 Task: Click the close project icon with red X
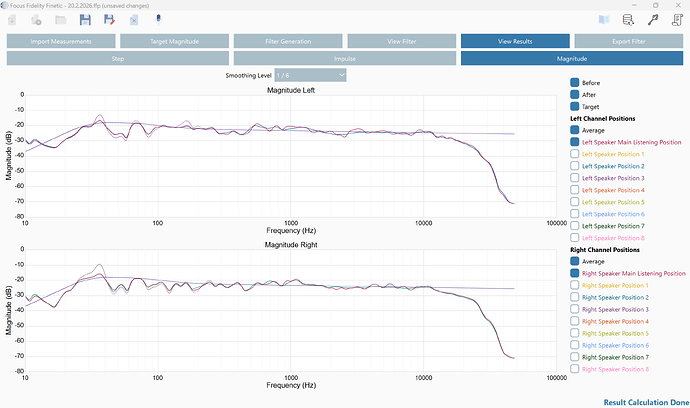pos(134,20)
